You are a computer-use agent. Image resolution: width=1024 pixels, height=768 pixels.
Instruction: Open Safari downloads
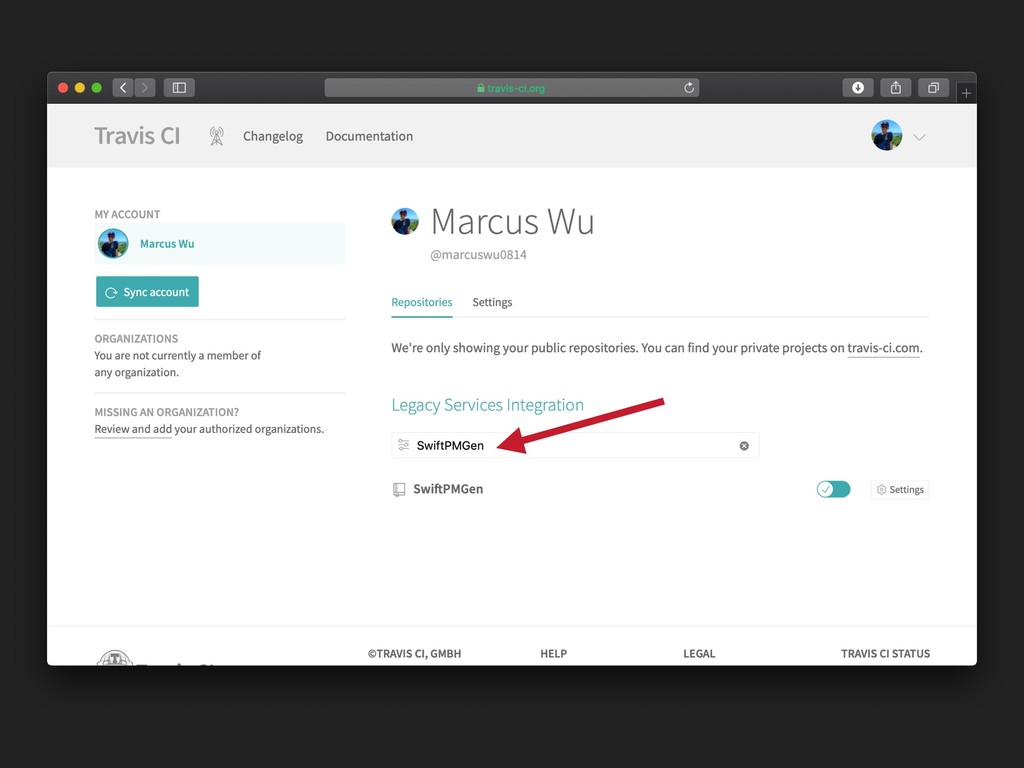point(858,88)
